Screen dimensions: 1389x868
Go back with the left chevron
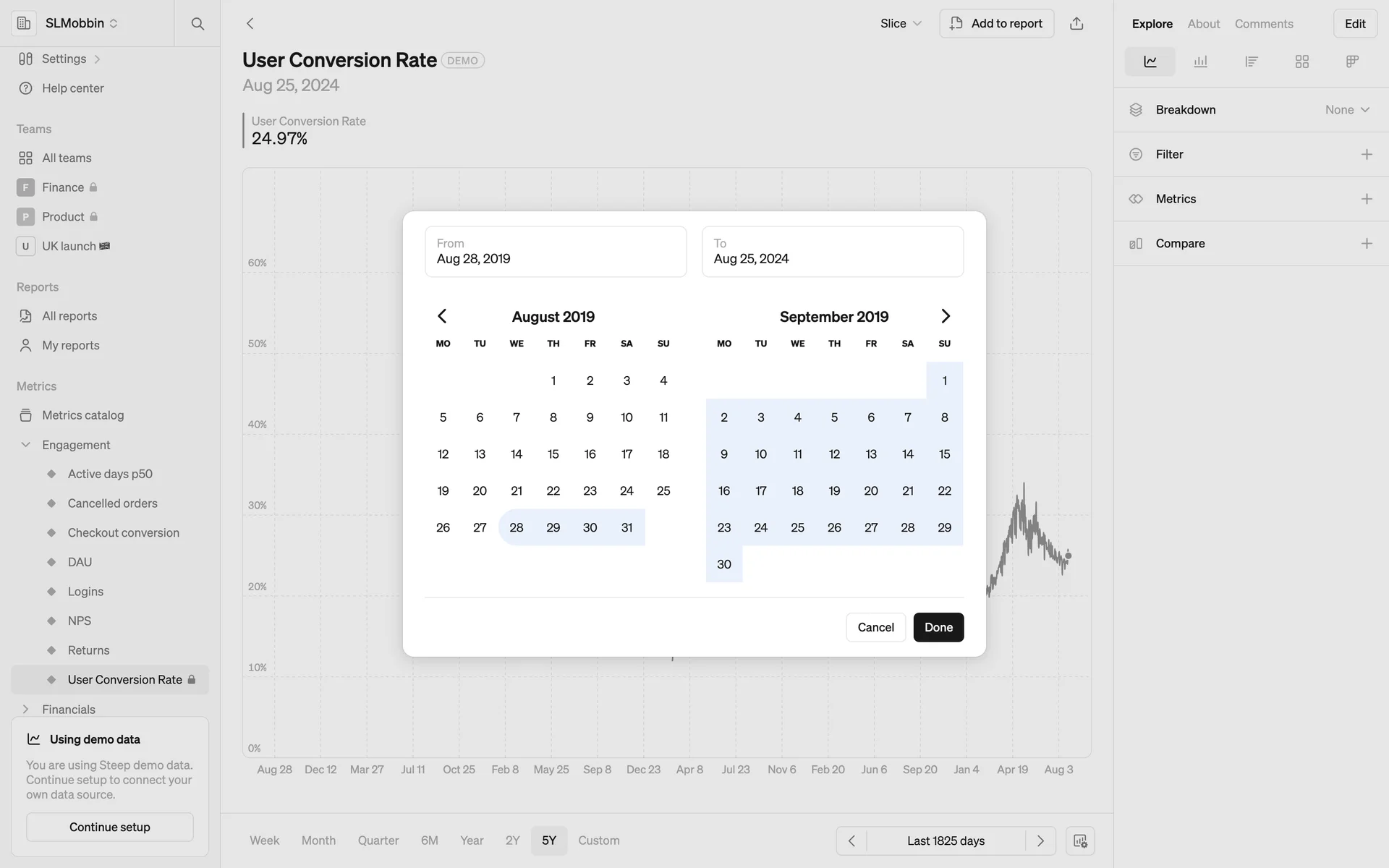click(x=250, y=23)
